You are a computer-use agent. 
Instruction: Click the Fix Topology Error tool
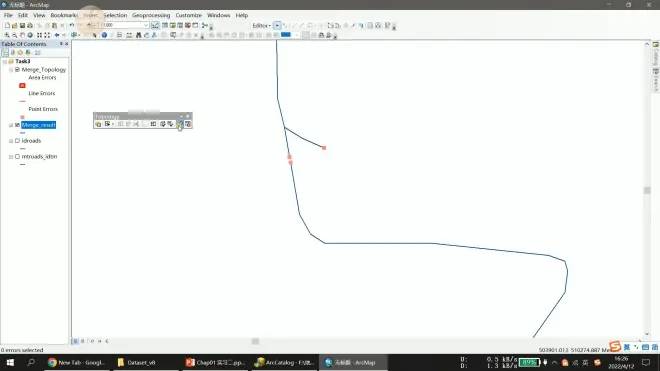(x=180, y=124)
